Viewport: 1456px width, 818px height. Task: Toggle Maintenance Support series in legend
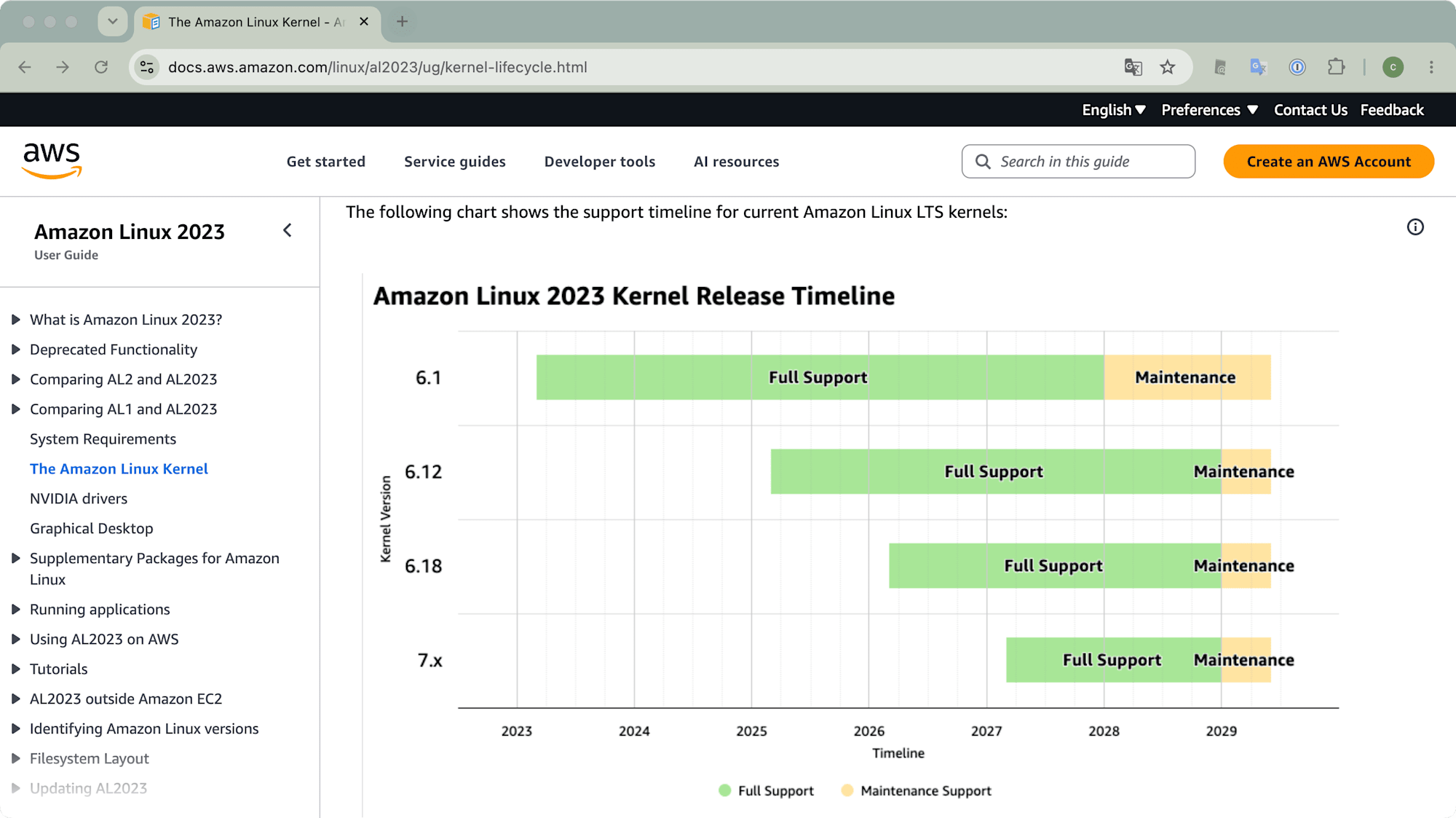coord(916,790)
